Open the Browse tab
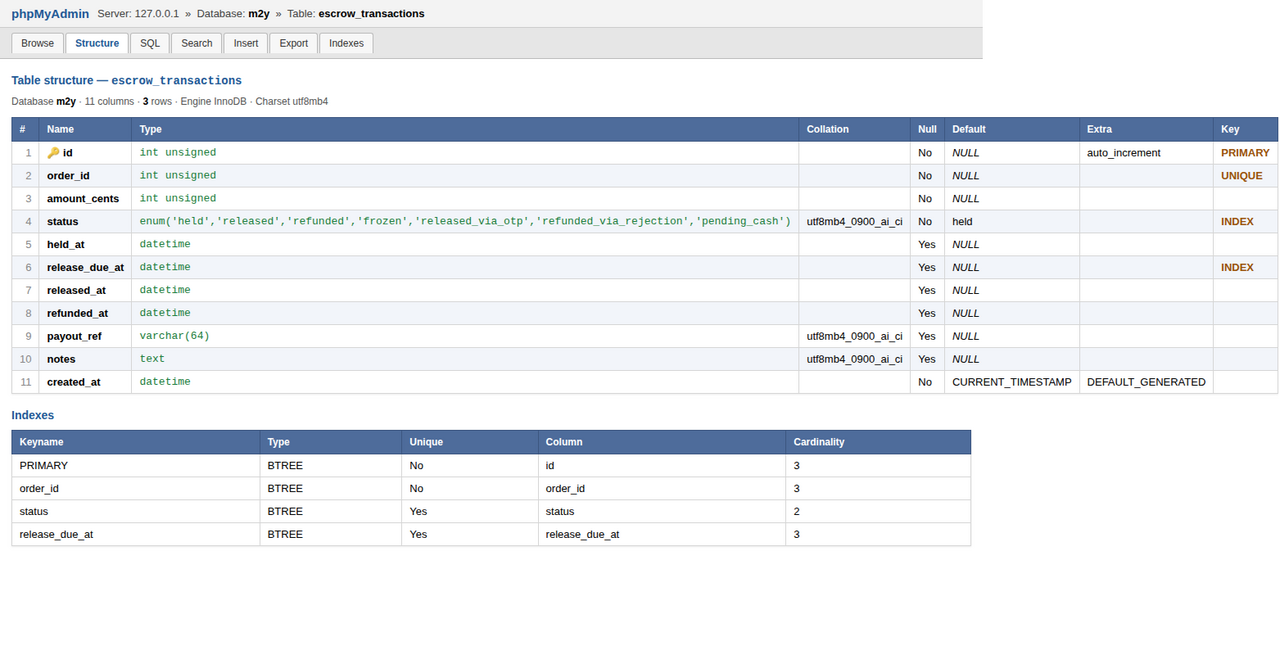 [x=37, y=43]
